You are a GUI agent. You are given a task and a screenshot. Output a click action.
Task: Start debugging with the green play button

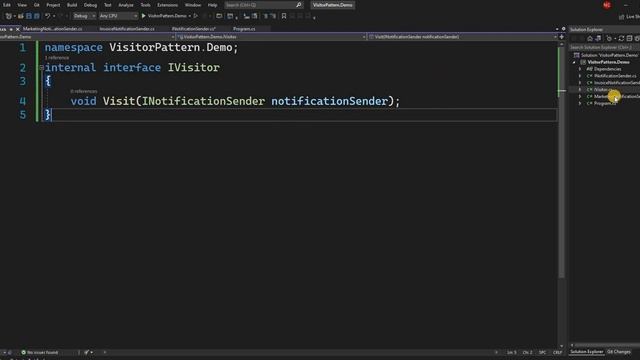[144, 16]
